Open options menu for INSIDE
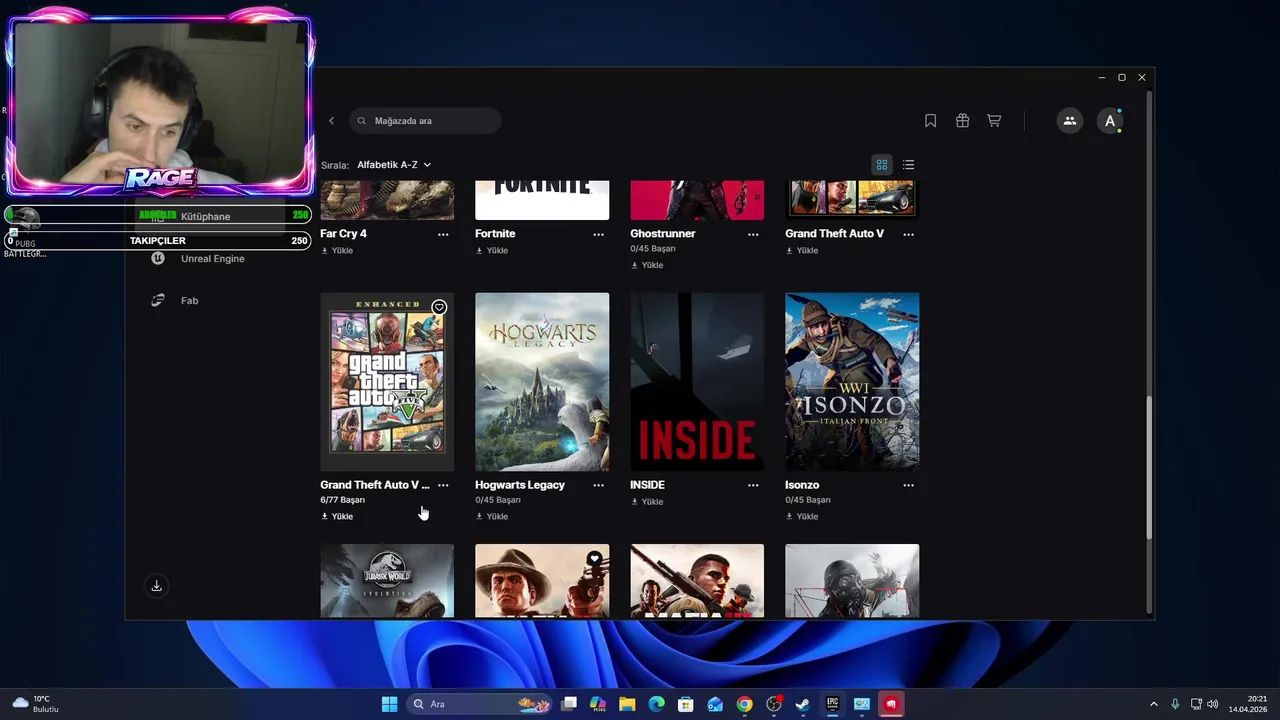This screenshot has width=1280, height=720. pyautogui.click(x=753, y=485)
